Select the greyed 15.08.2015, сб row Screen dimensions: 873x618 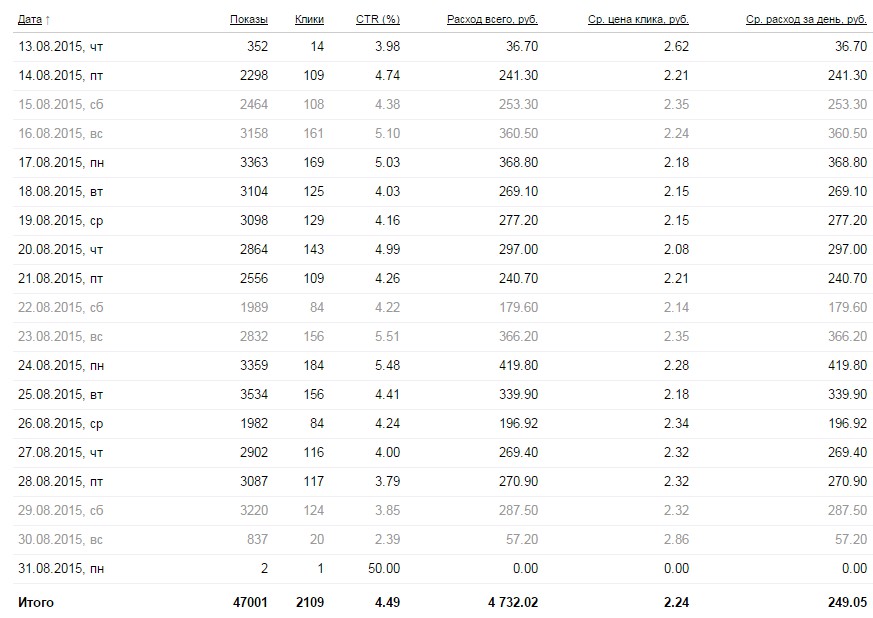pos(60,104)
